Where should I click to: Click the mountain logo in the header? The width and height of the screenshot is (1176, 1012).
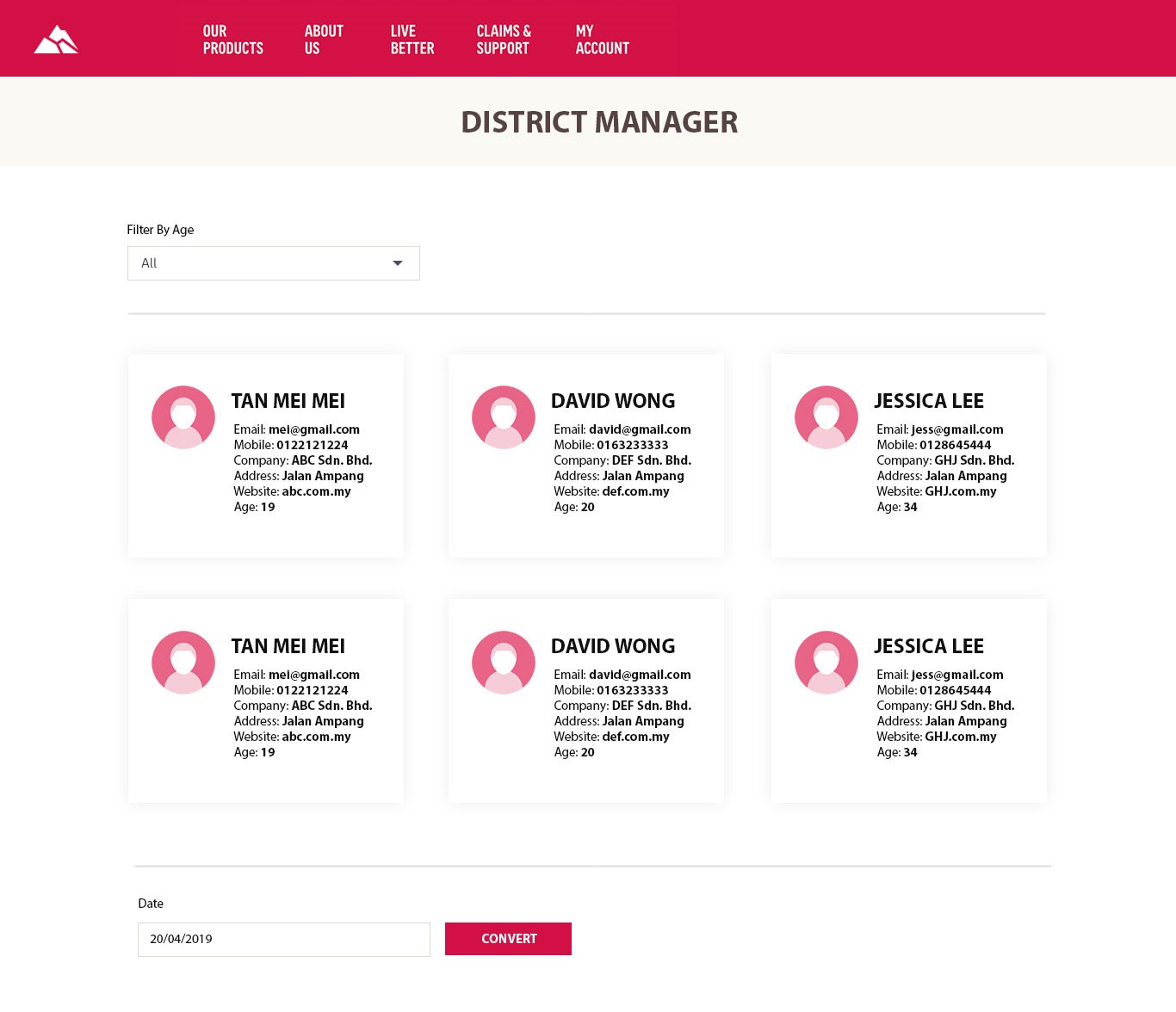coord(56,40)
